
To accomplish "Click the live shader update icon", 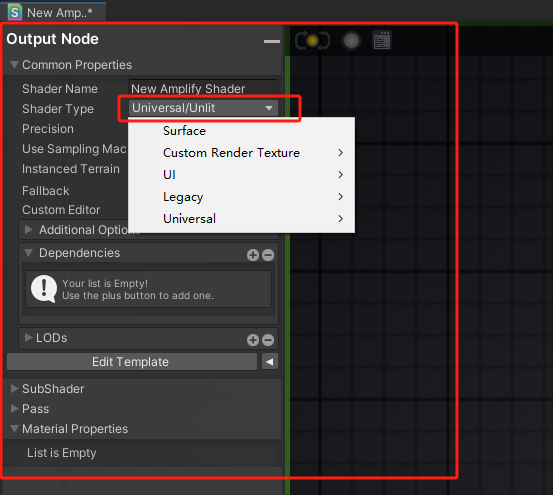I will point(312,41).
